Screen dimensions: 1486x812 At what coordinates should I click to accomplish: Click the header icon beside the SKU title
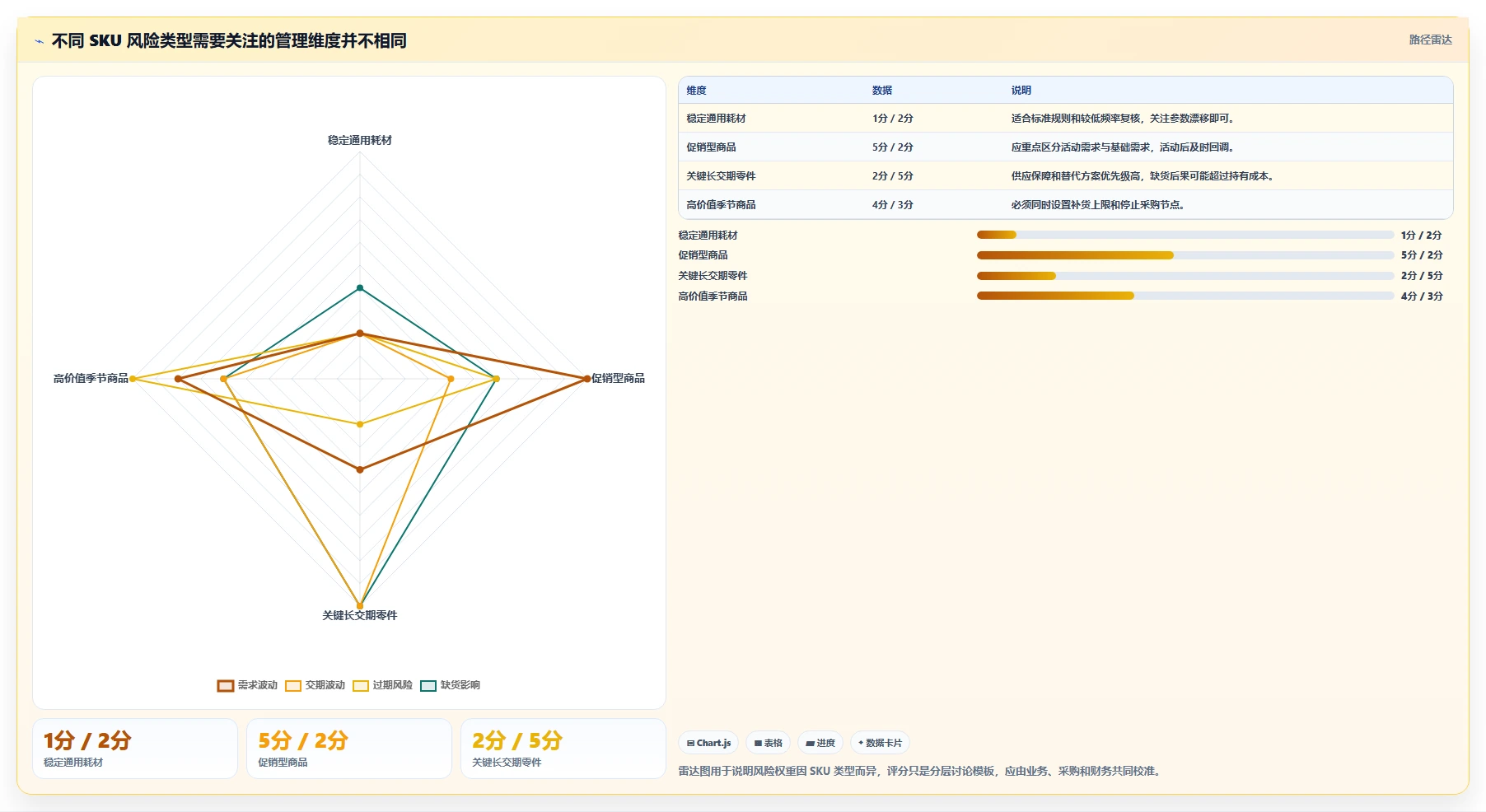point(39,41)
